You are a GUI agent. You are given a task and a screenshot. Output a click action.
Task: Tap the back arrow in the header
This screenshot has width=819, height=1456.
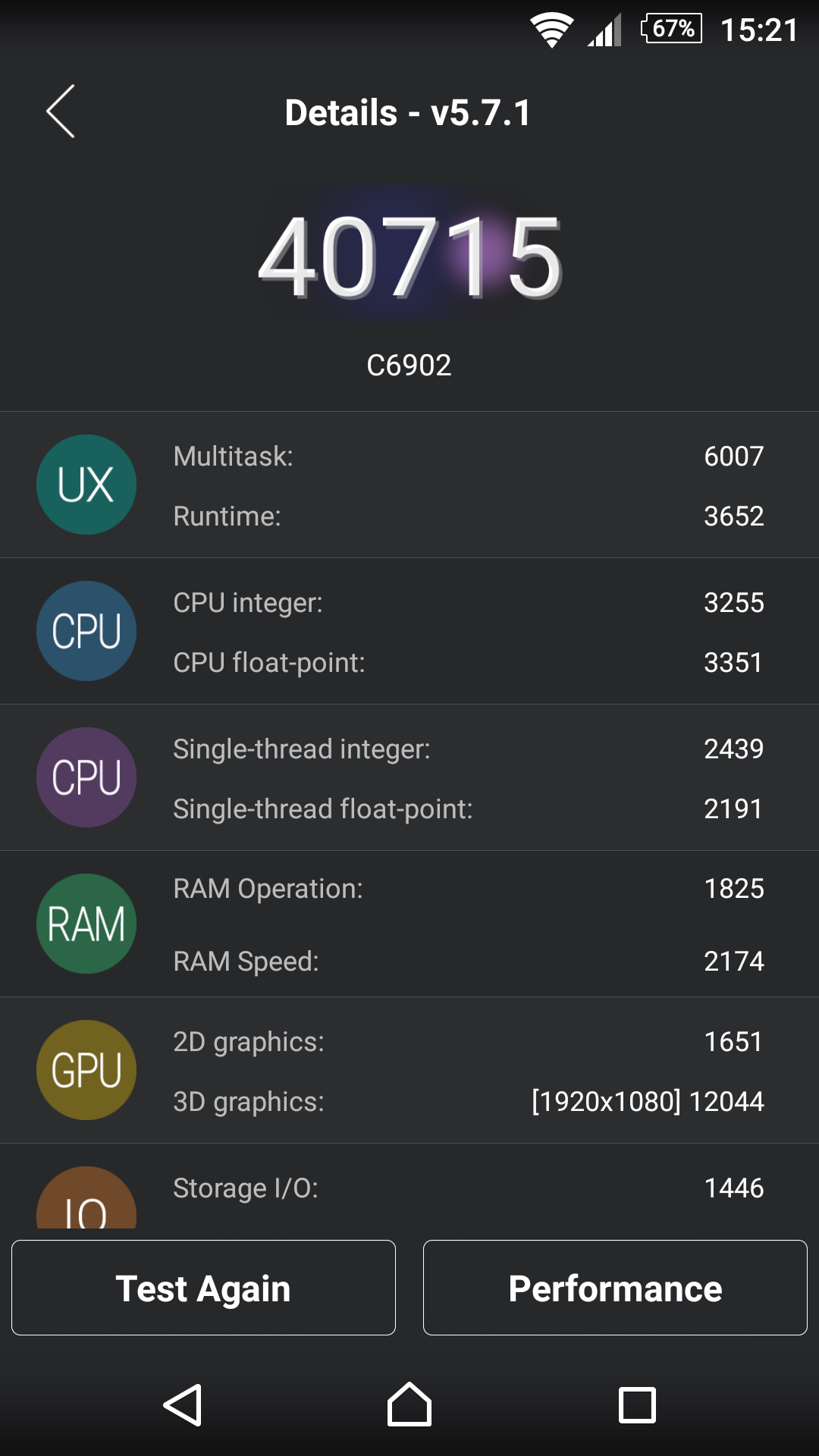61,111
